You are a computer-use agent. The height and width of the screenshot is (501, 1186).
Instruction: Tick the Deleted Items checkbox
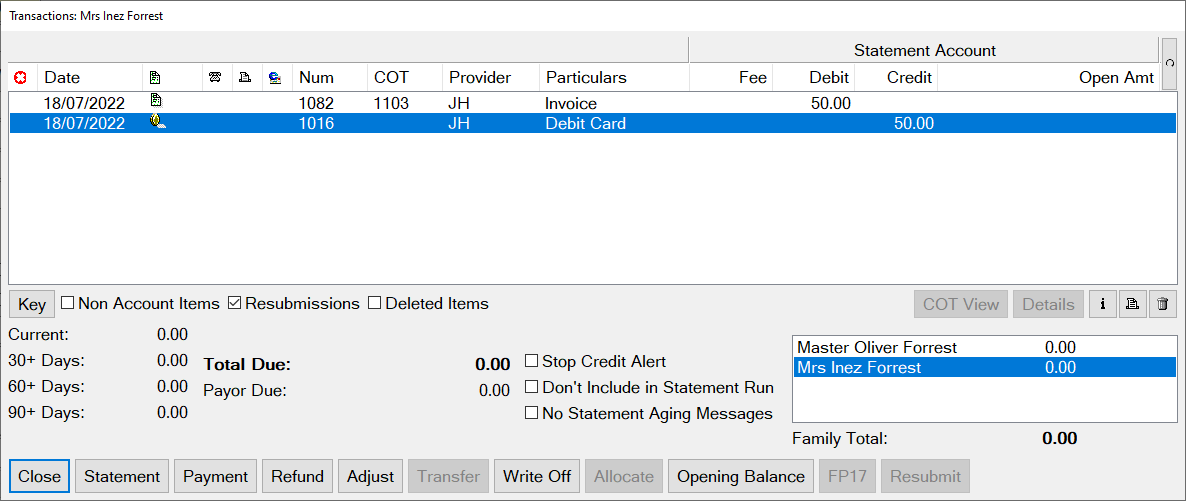coord(374,303)
